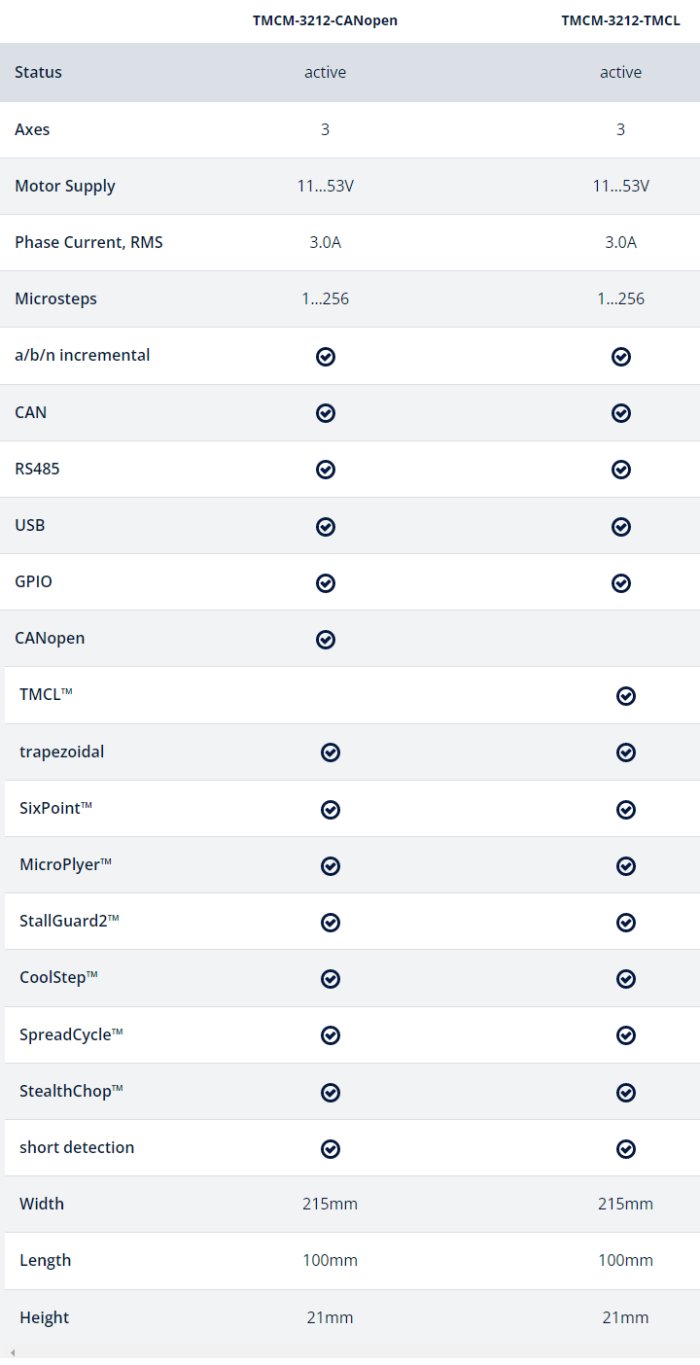This screenshot has height=1365, width=700.
Task: Open the TMCM-3212-TMCL column header
Action: coord(620,20)
